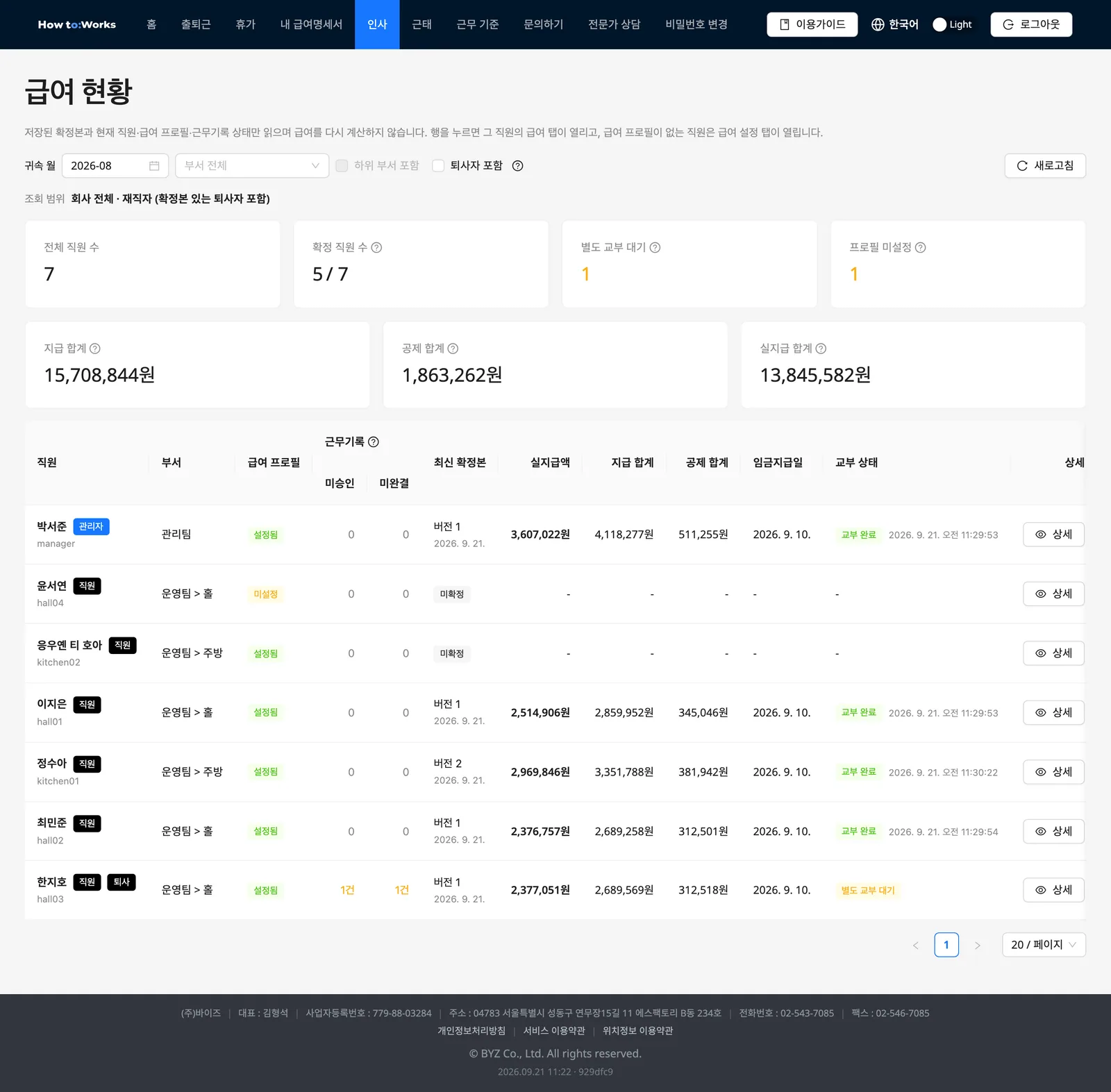The width and height of the screenshot is (1111, 1092).
Task: Click help icon beside 확정 직원 수
Action: 376,248
